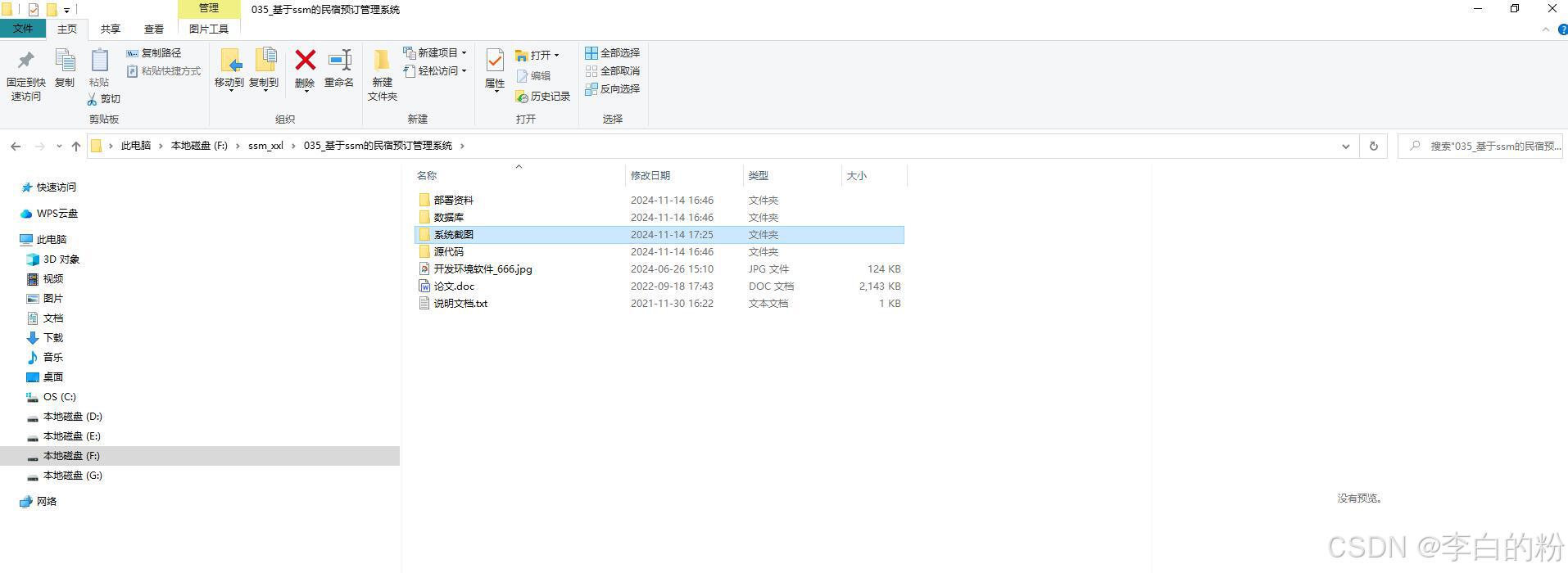This screenshot has height=573, width=1568.
Task: Open Help question mark icon
Action: [x=1562, y=29]
